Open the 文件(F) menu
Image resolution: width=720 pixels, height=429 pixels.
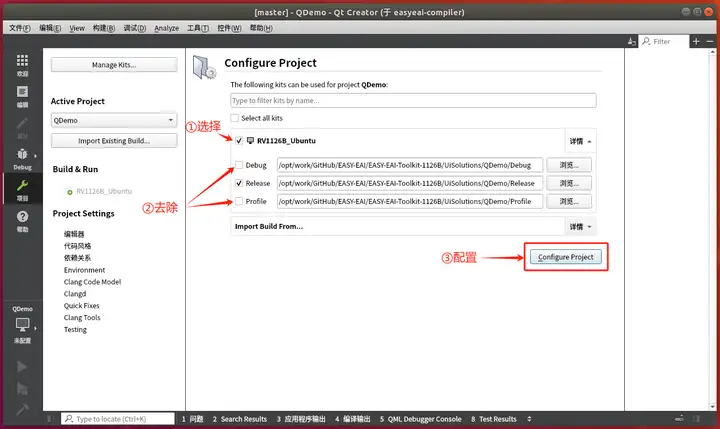click(x=20, y=28)
